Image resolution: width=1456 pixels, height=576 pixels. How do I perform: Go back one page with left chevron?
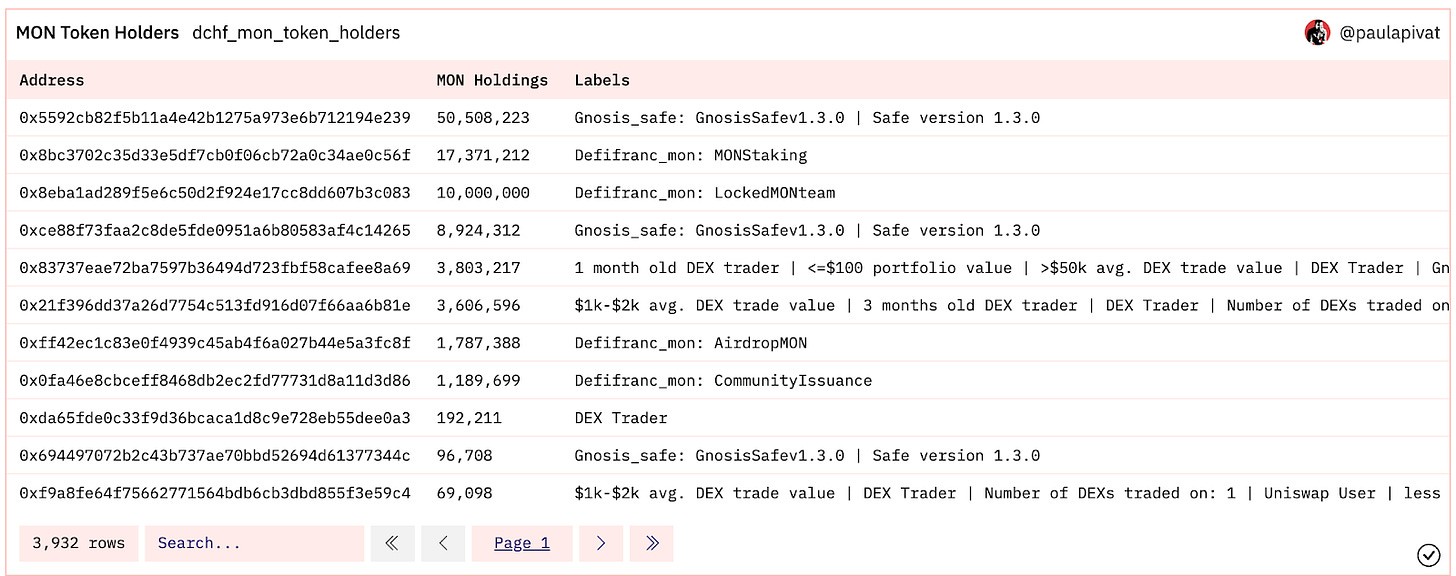[443, 542]
